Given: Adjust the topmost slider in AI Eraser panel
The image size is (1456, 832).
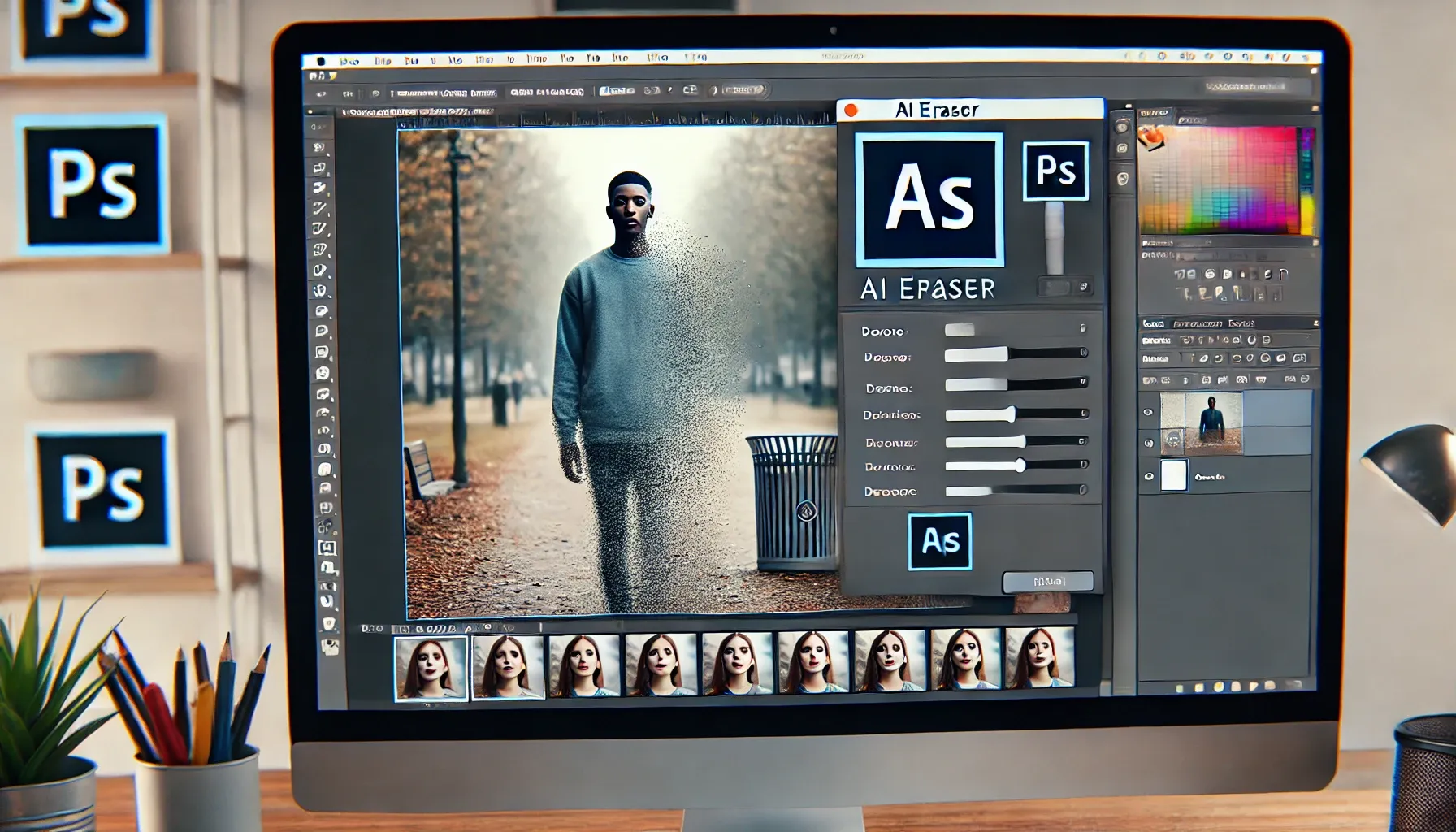Looking at the screenshot, I should click(x=1015, y=329).
